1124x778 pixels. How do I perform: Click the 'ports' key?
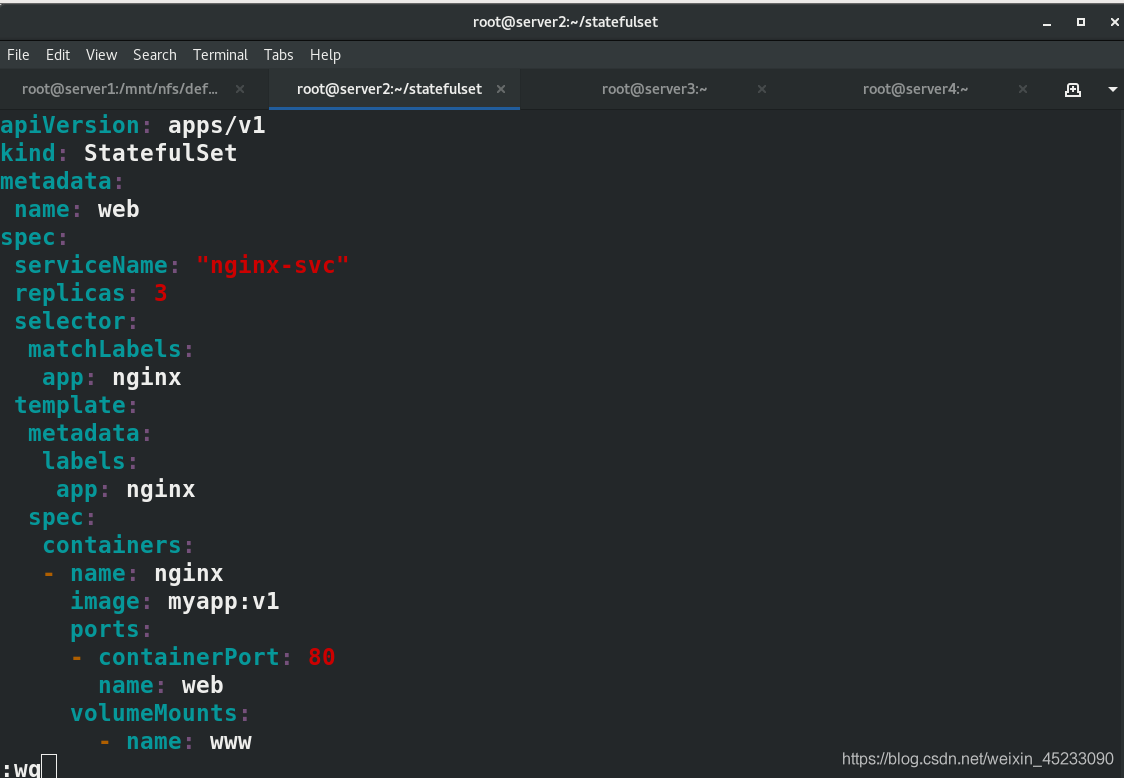coord(104,630)
